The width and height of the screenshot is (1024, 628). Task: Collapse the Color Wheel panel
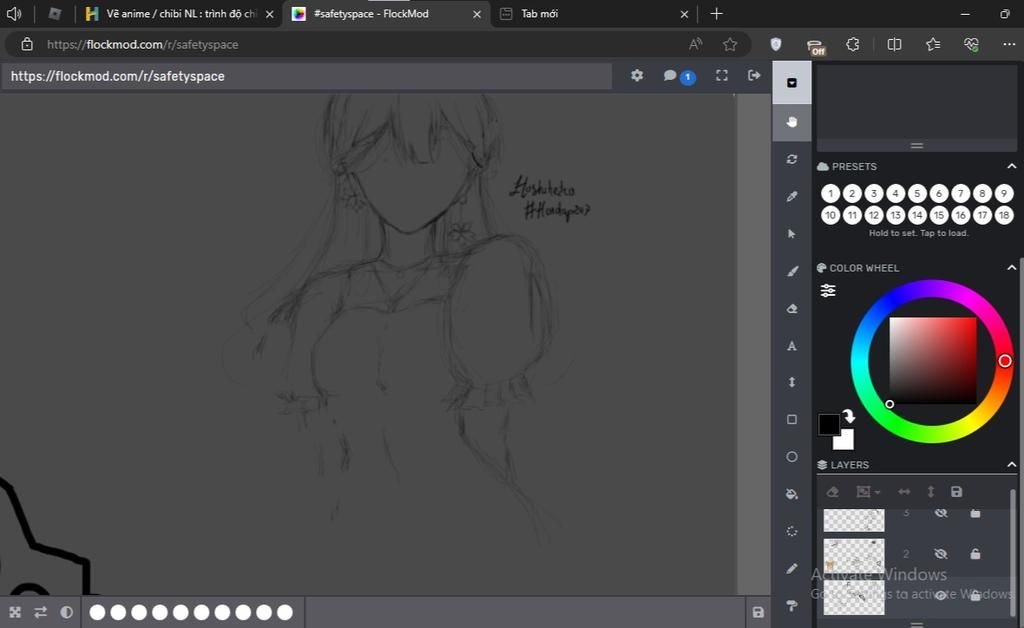pos(1012,268)
